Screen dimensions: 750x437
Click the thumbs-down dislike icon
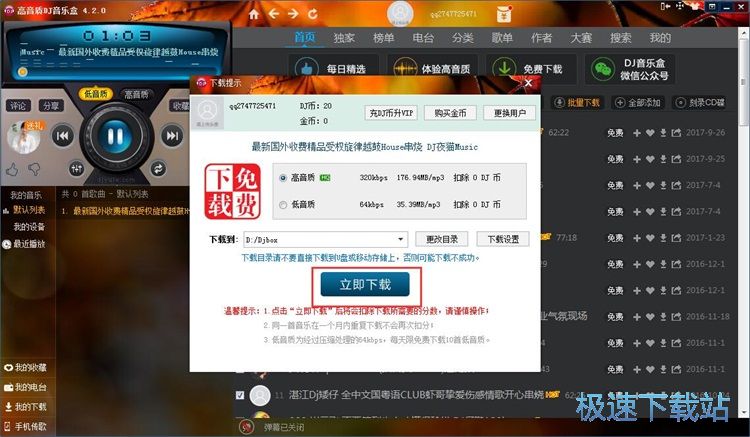(34, 169)
